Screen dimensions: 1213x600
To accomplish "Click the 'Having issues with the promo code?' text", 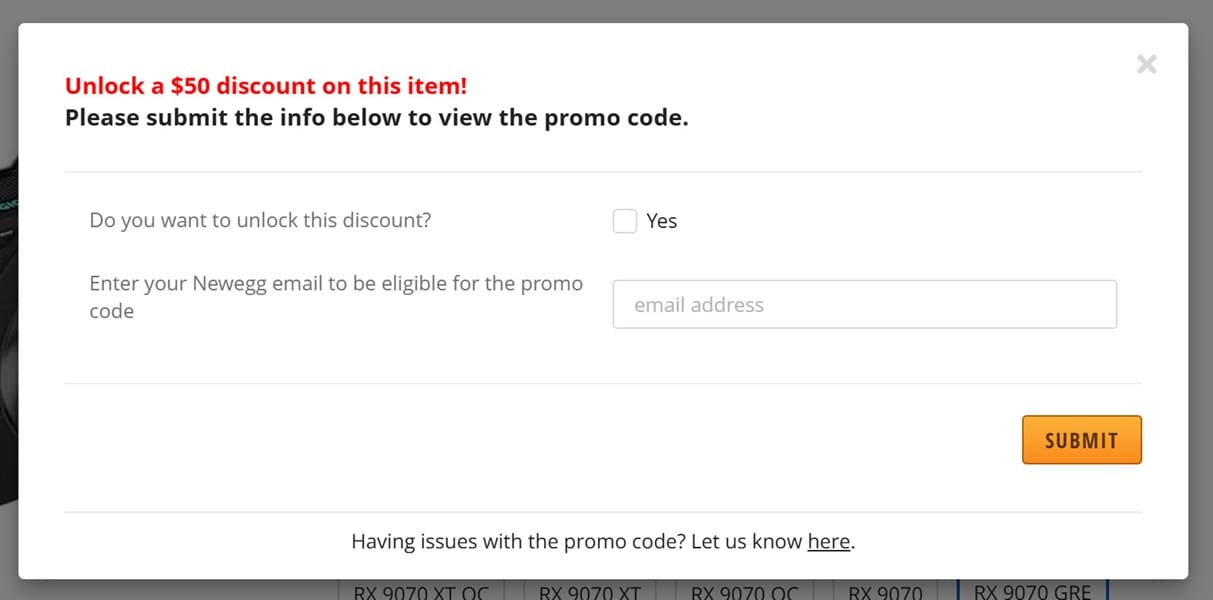I will (518, 542).
